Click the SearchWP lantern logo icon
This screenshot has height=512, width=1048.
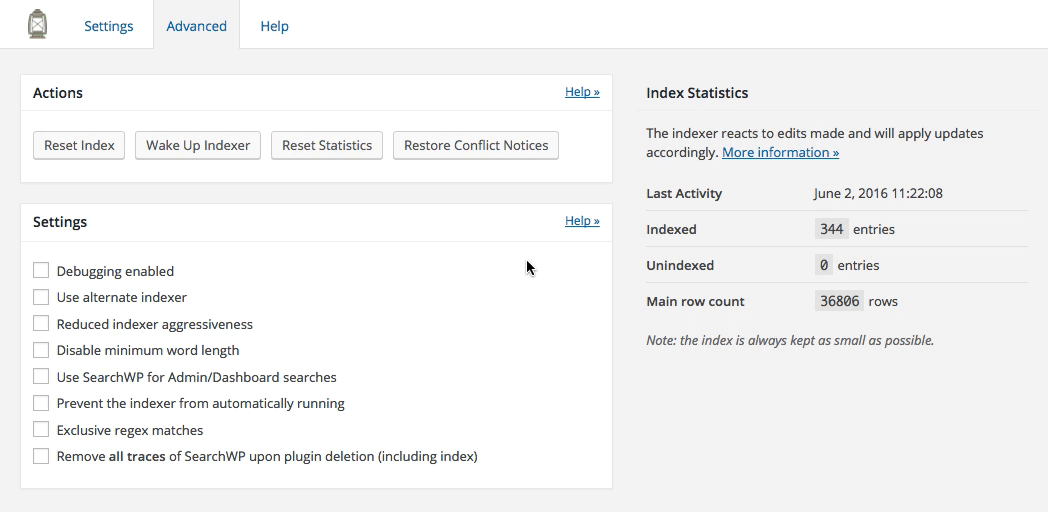pos(37,25)
